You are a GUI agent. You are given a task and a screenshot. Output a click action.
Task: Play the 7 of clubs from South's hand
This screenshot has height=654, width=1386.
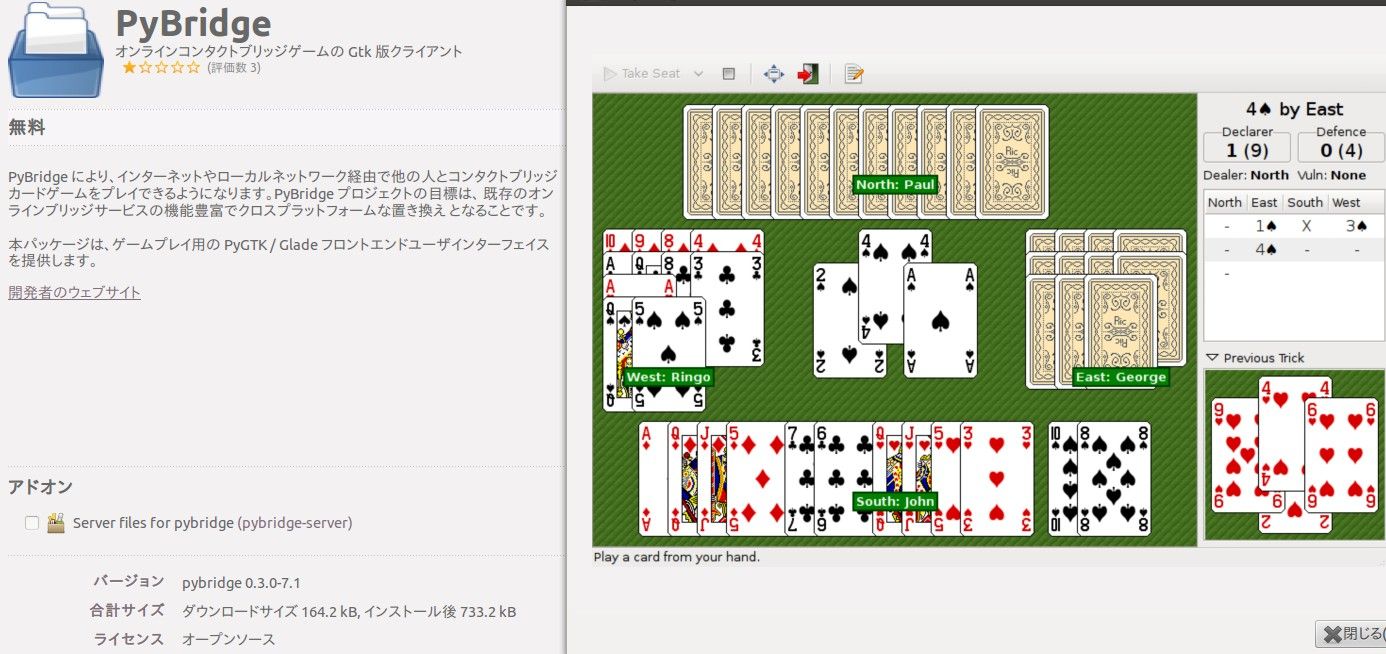coord(799,478)
